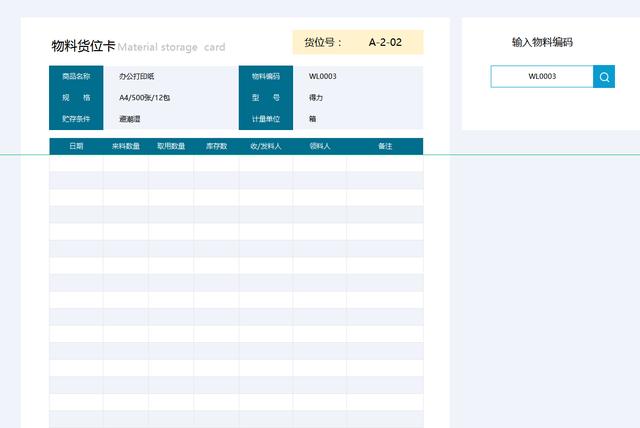640x428 pixels.
Task: Select the 备注 column header
Action: [385, 146]
